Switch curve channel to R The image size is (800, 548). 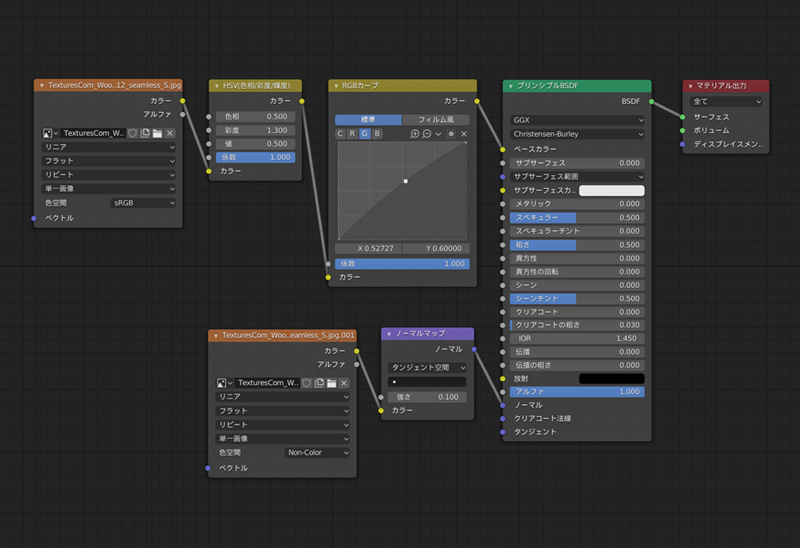pos(352,133)
